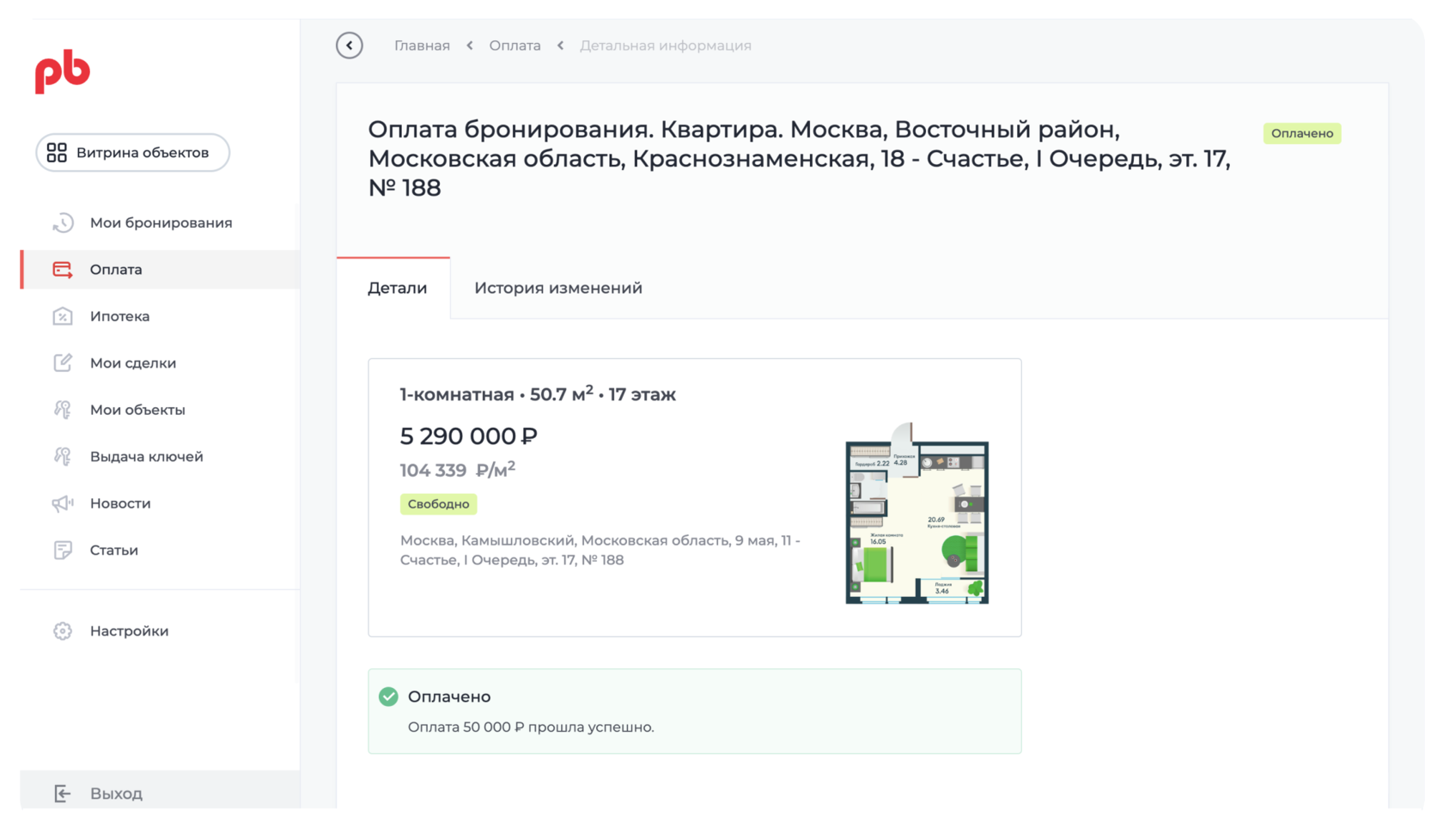Image resolution: width=1443 pixels, height=840 pixels.
Task: Click the Оплата бронирования page title
Action: (799, 159)
